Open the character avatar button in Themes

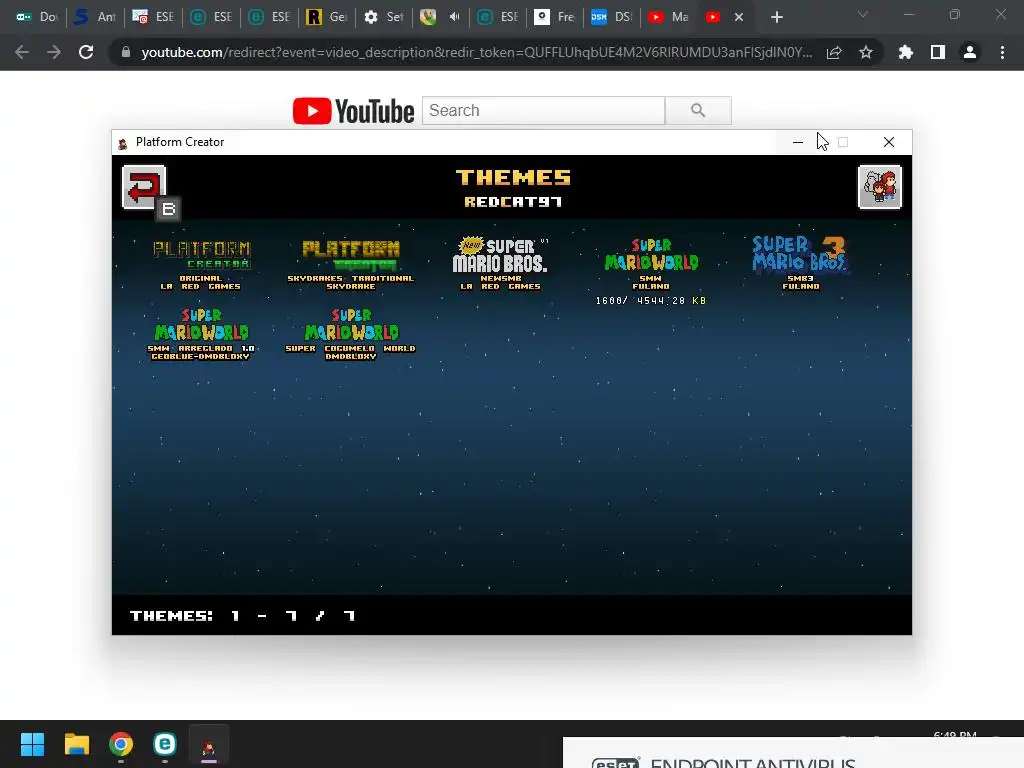(x=879, y=187)
